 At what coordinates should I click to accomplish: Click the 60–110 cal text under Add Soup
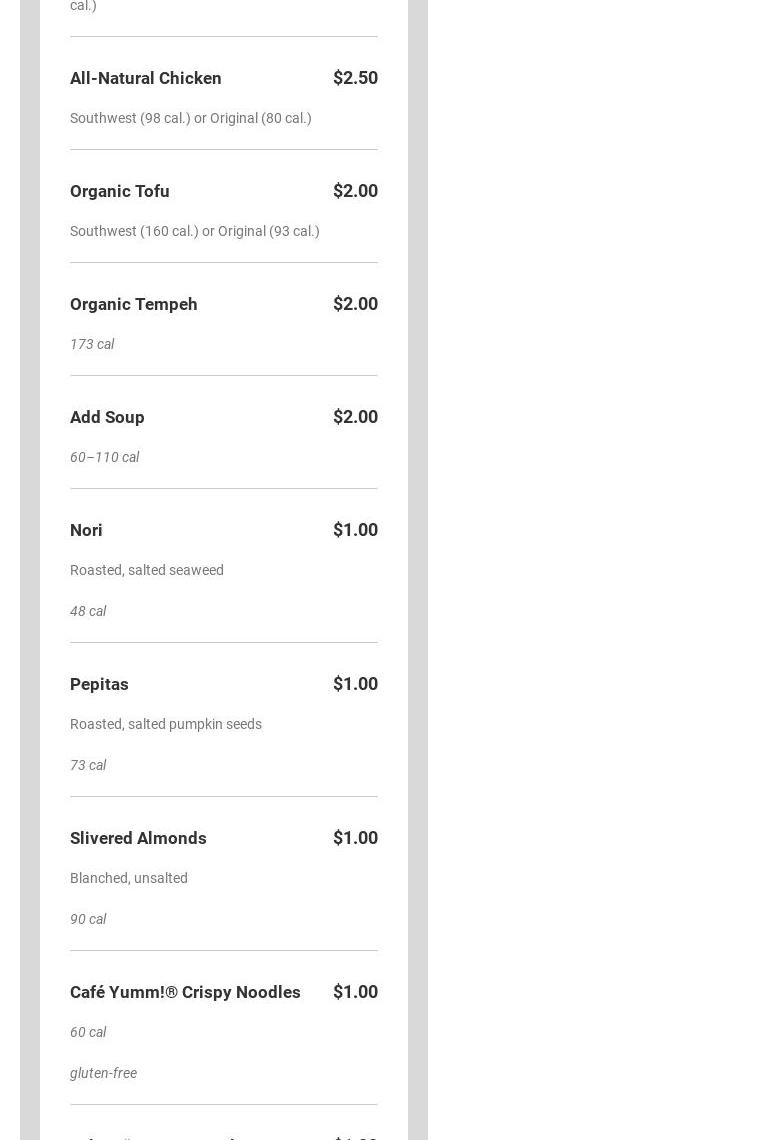(105, 457)
